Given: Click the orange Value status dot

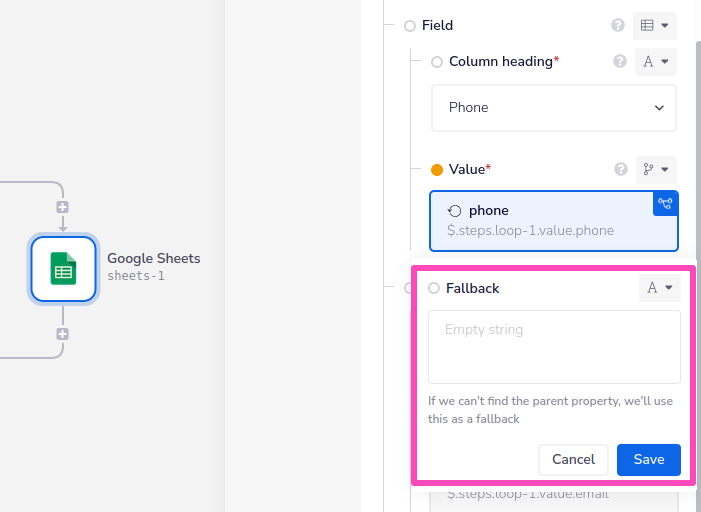Looking at the screenshot, I should click(x=437, y=170).
